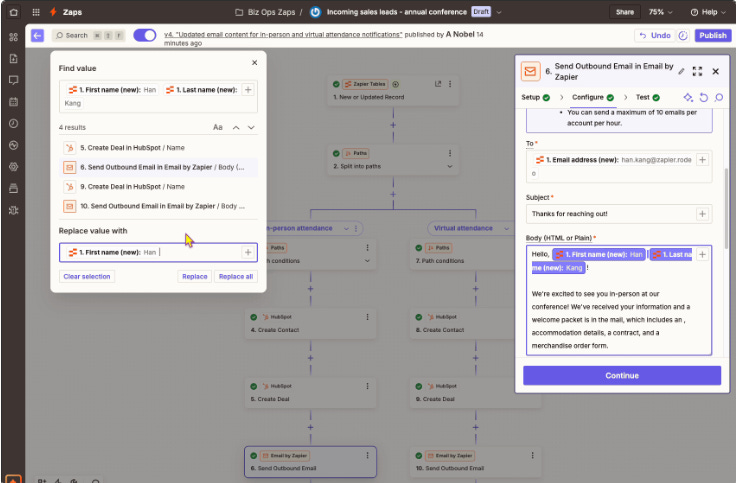Select result 9. Create Deal in HubSpot / Name
The width and height of the screenshot is (736, 483).
click(158, 187)
